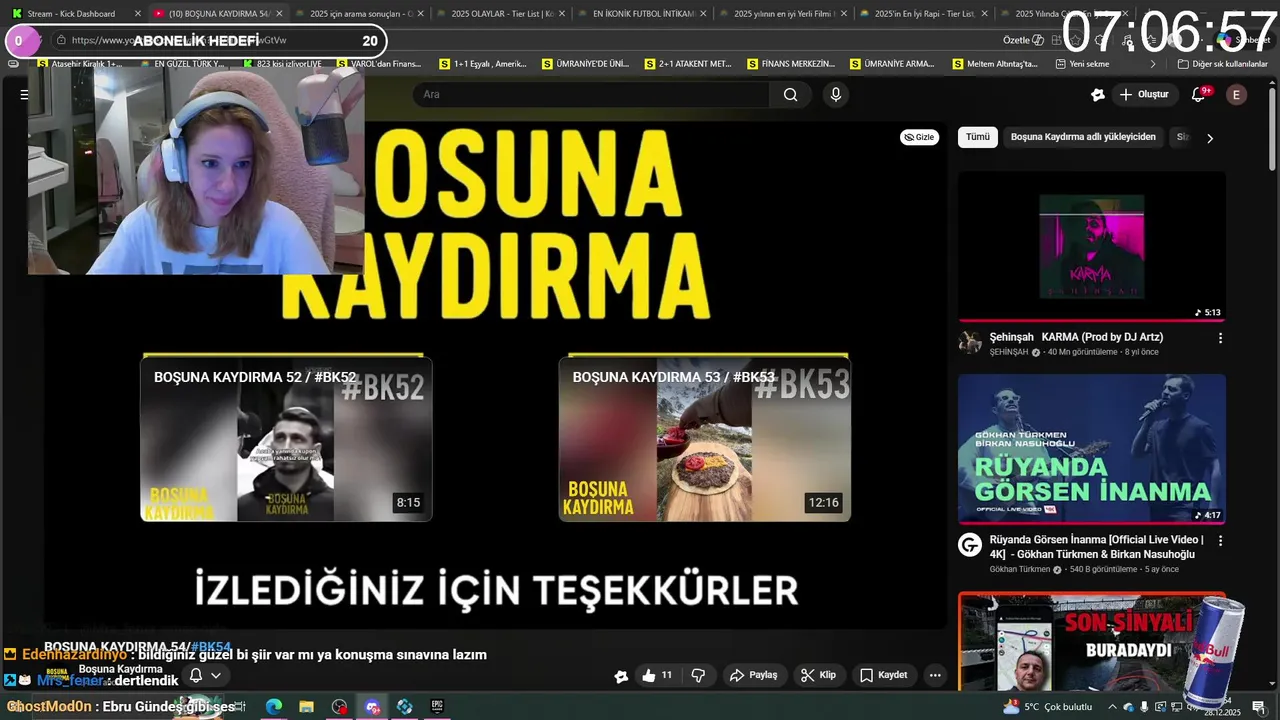Select the Tümü filter chip
The width and height of the screenshot is (1280, 720).
[x=977, y=137]
